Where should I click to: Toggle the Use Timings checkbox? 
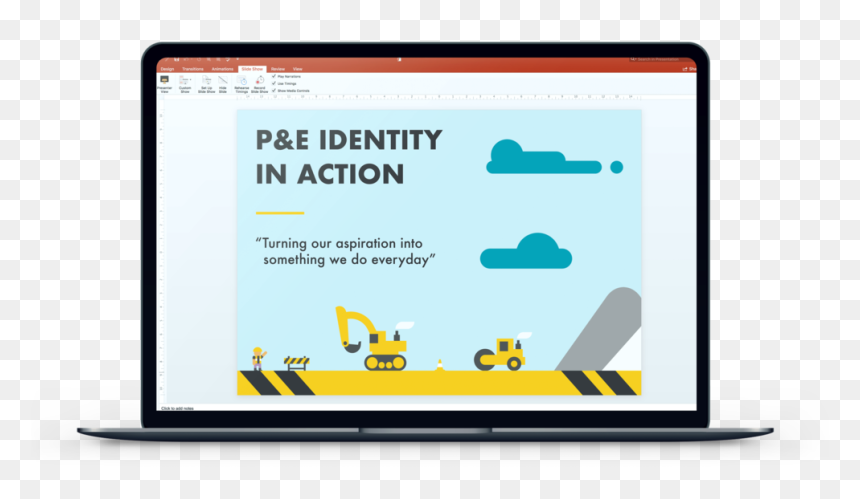[274, 83]
